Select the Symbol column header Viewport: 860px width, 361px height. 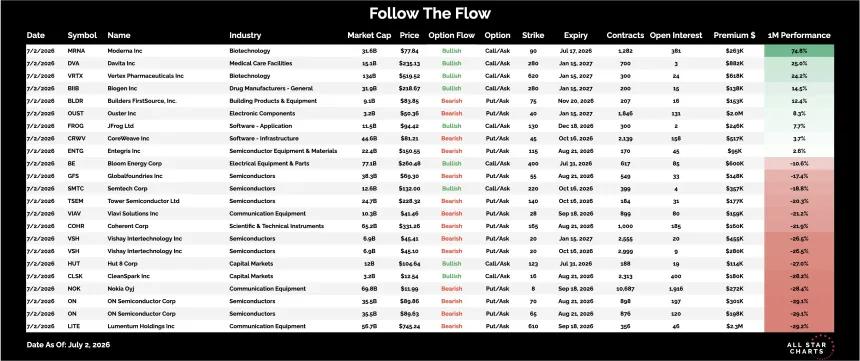pyautogui.click(x=82, y=35)
